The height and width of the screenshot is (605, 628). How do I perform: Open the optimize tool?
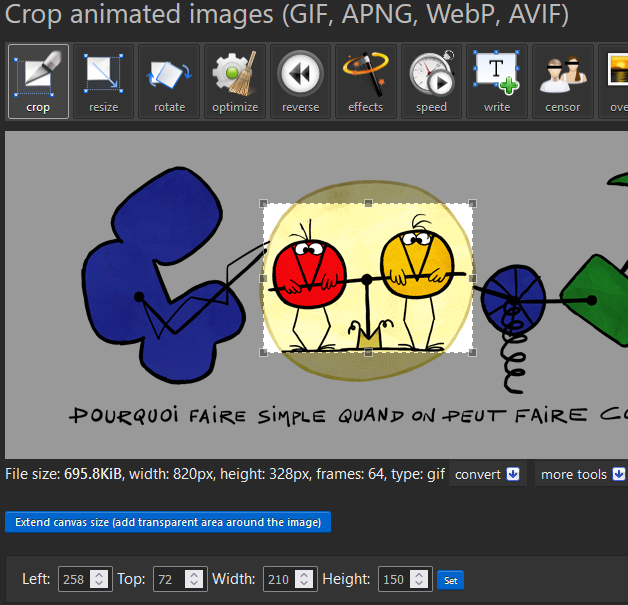pos(235,82)
